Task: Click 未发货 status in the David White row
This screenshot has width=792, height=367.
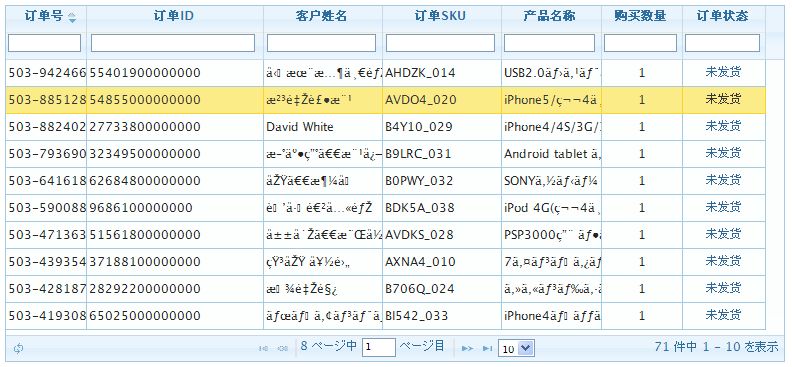Action: pos(723,127)
